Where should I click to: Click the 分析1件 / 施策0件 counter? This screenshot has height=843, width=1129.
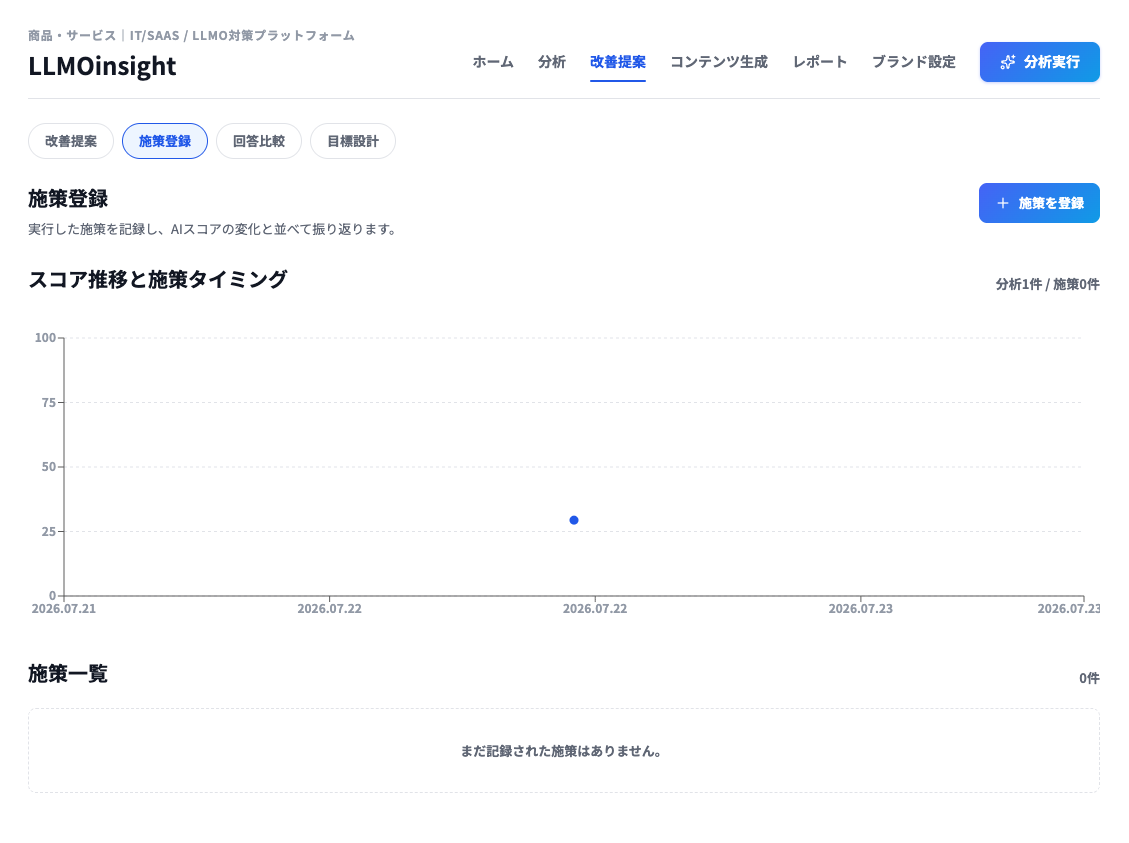[x=1047, y=284]
